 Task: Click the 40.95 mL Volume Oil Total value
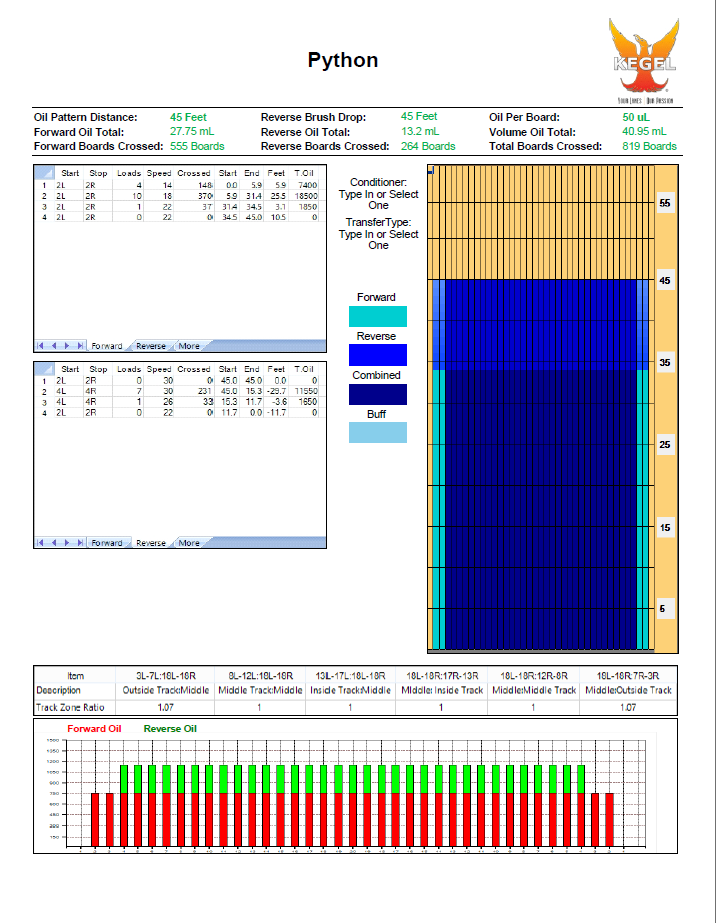(x=644, y=131)
